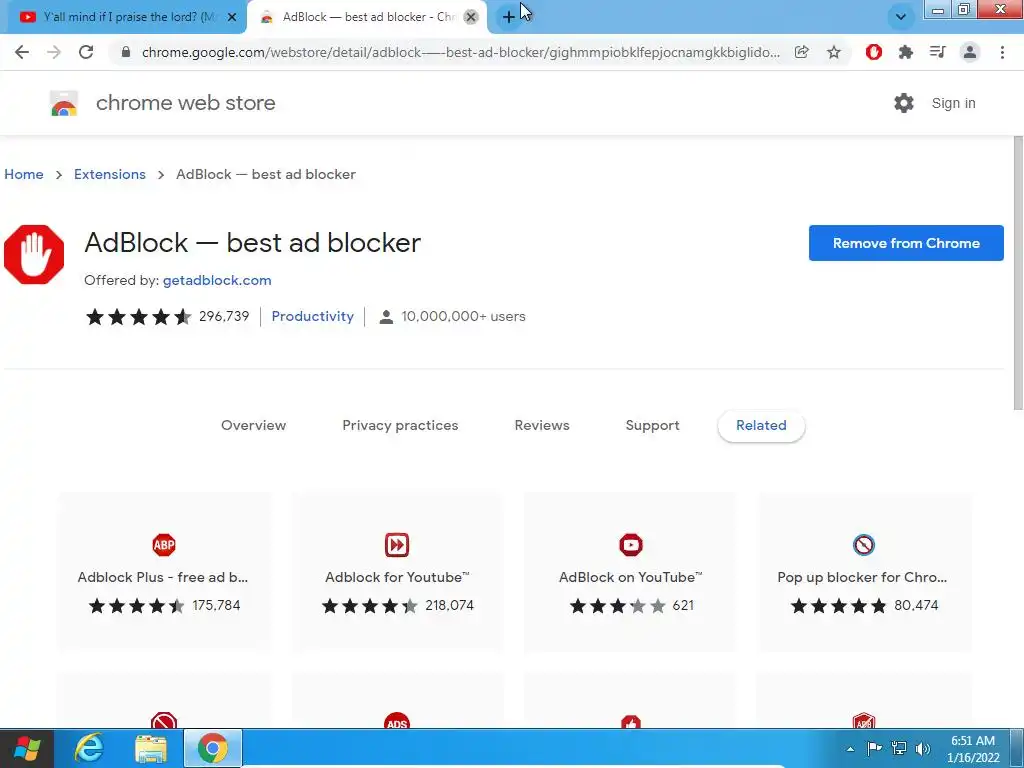
Task: Click the page vertical scrollbar
Action: click(1017, 273)
